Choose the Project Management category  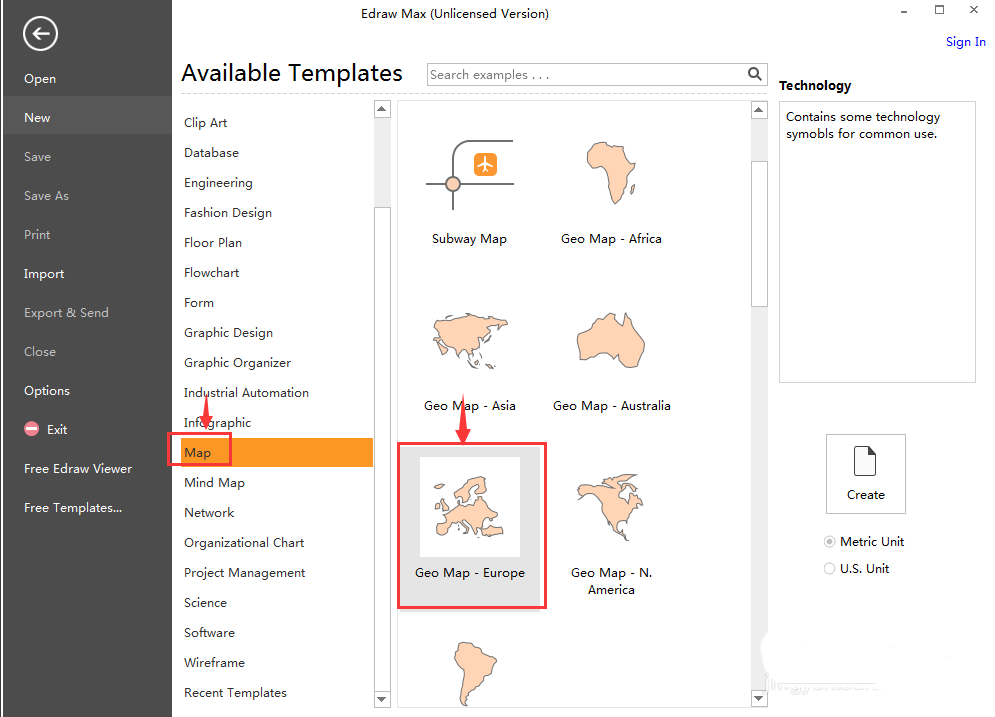point(244,573)
